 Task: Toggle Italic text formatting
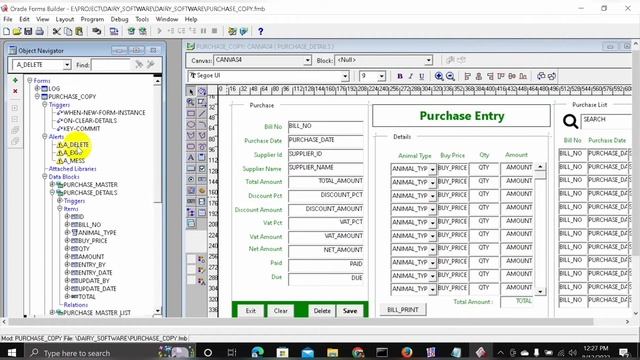point(411,76)
